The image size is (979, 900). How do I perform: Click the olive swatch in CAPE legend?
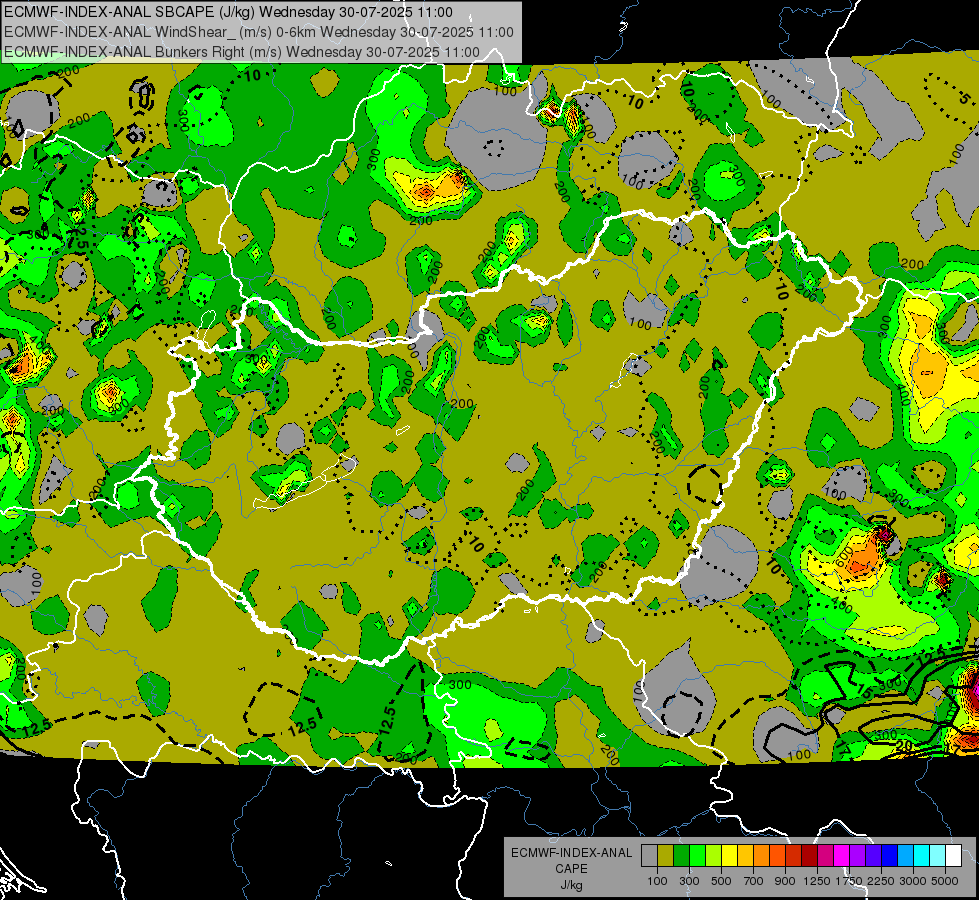pos(666,856)
